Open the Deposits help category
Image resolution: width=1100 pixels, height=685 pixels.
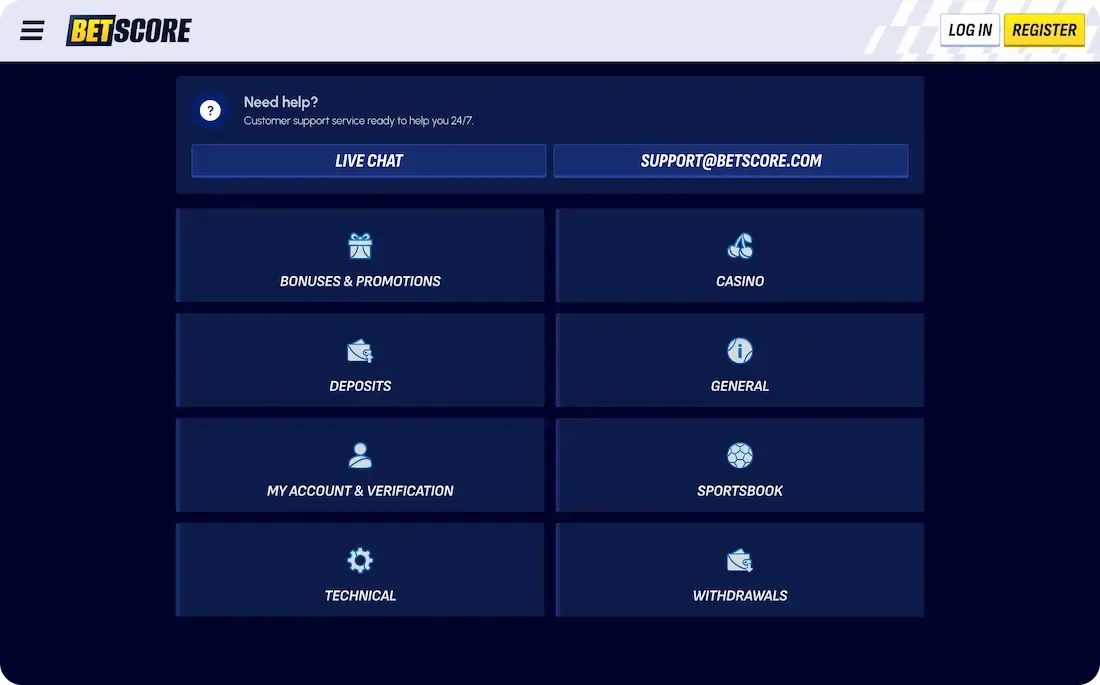pyautogui.click(x=360, y=360)
